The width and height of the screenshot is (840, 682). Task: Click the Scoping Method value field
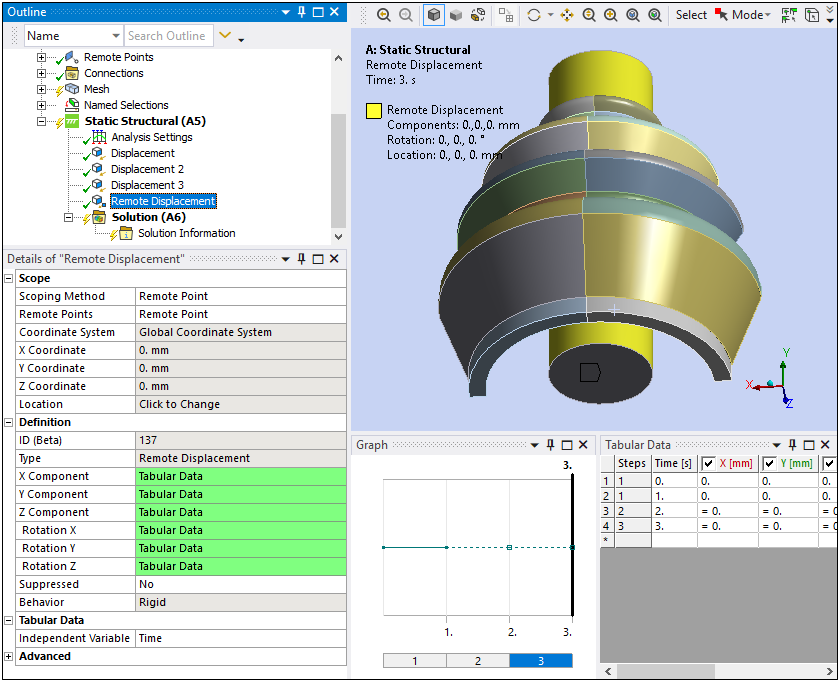click(241, 296)
